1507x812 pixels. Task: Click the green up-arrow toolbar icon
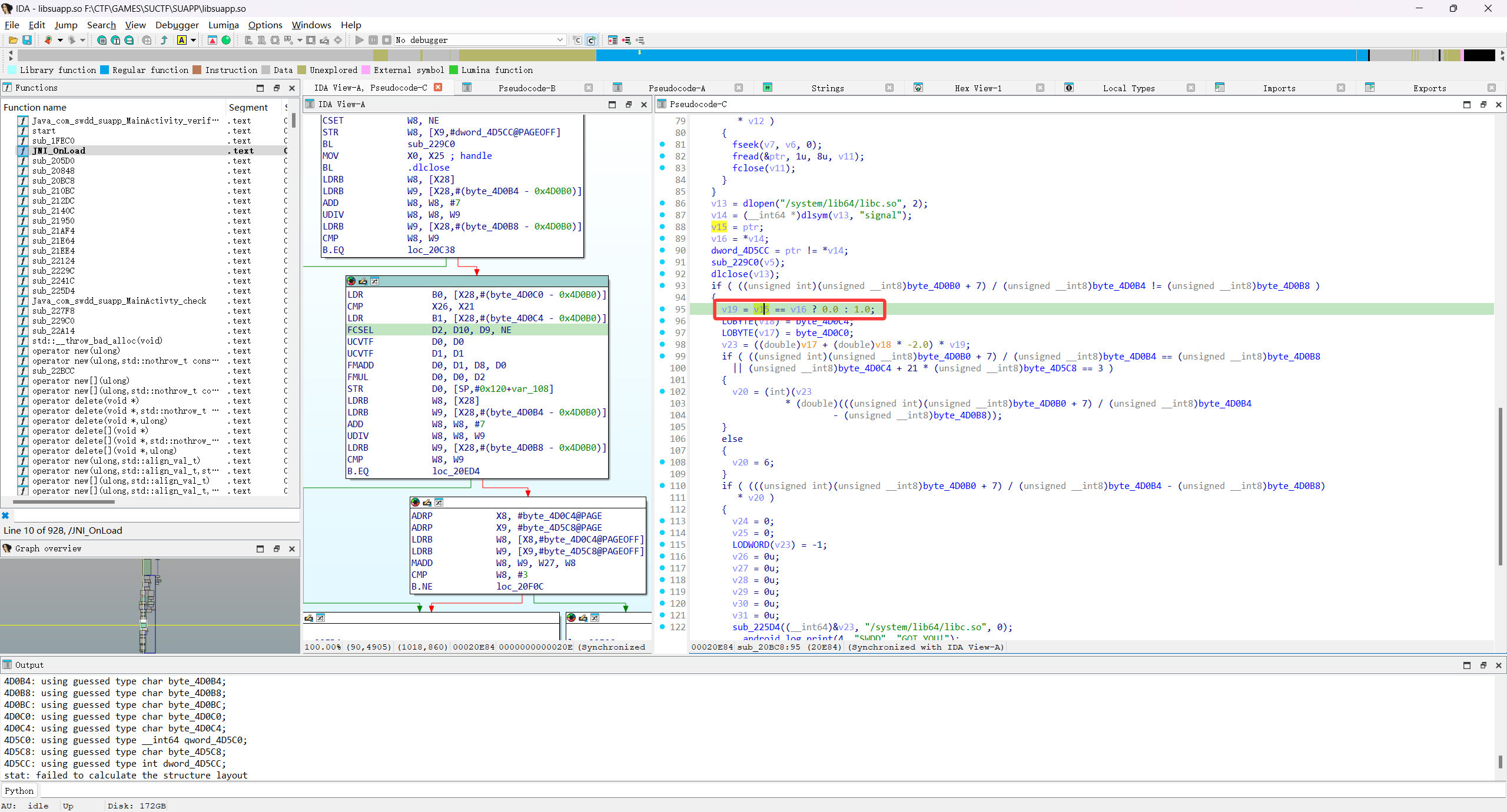coord(164,40)
